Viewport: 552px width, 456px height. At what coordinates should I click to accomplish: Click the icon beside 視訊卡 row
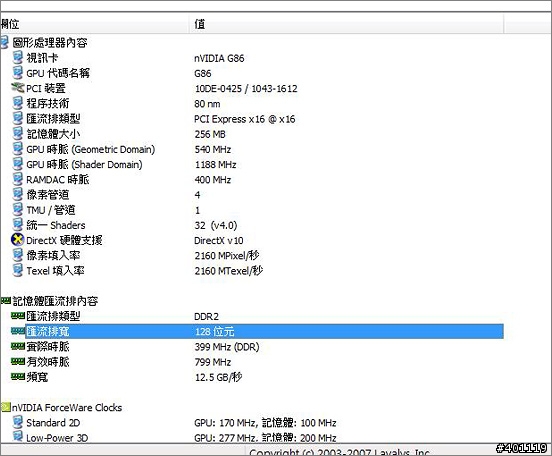(x=18, y=57)
